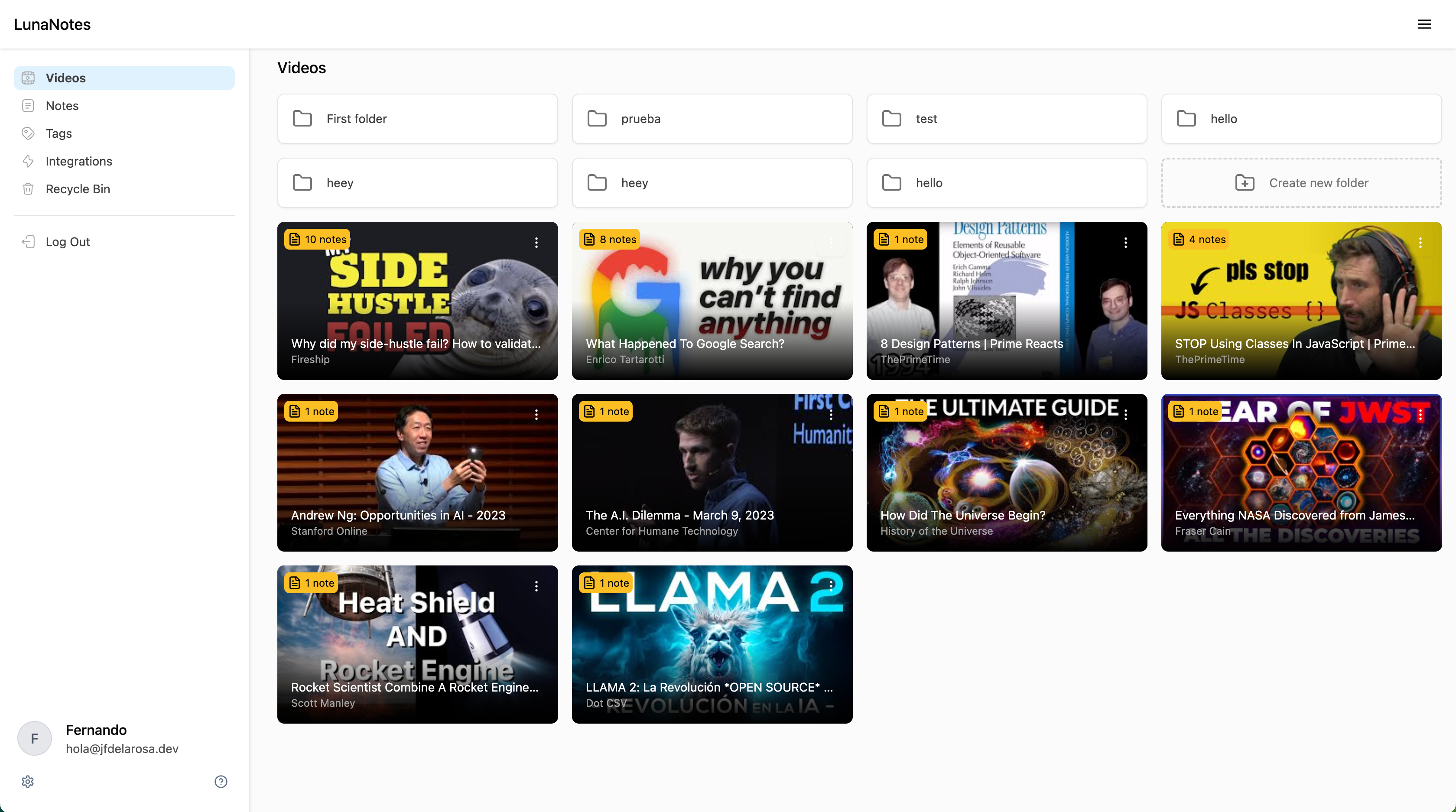
Task: Open 8 Design Patterns Prime Reacts video
Action: (1007, 301)
